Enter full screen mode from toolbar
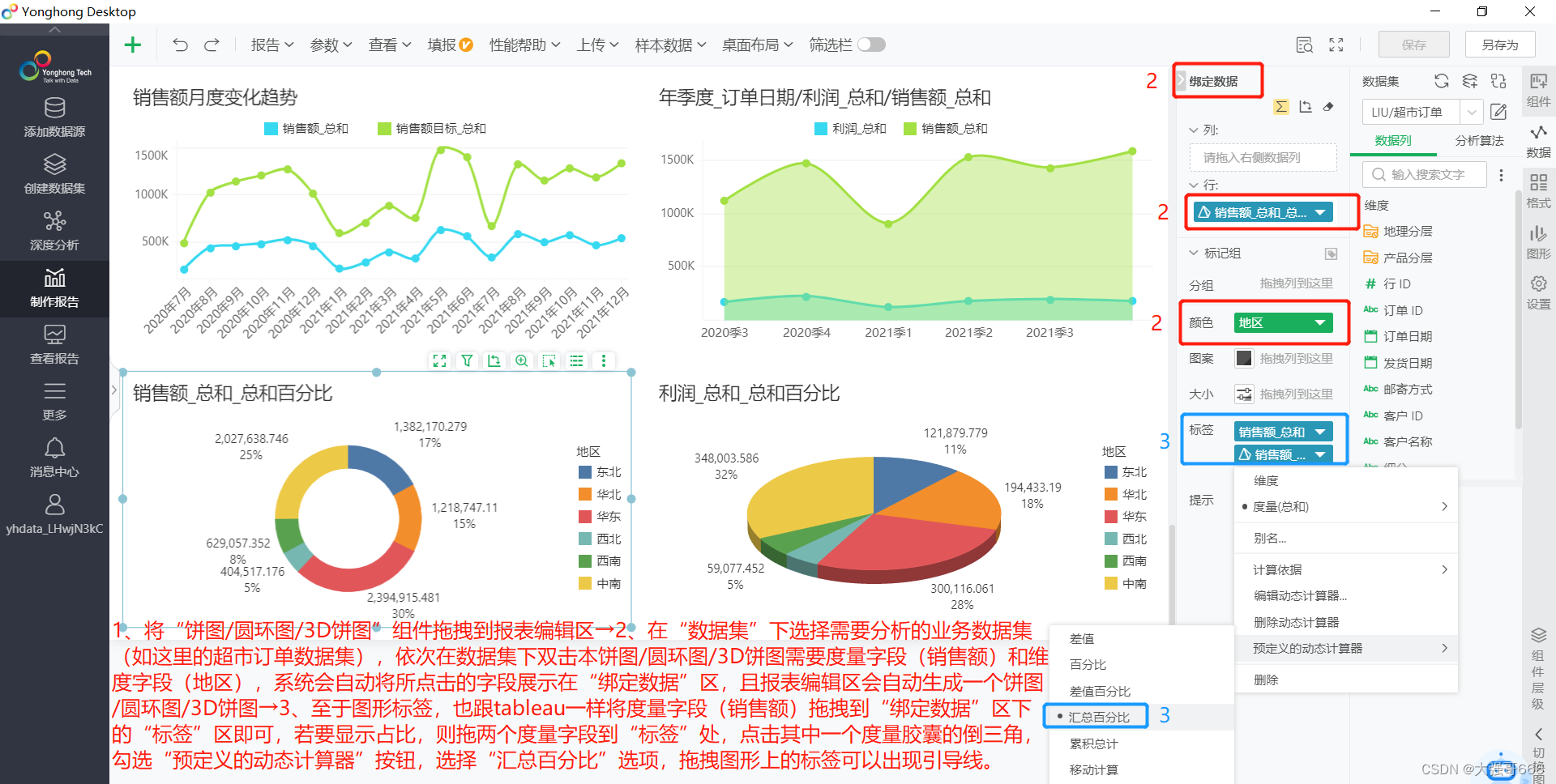This screenshot has height=784, width=1556. 1336,45
